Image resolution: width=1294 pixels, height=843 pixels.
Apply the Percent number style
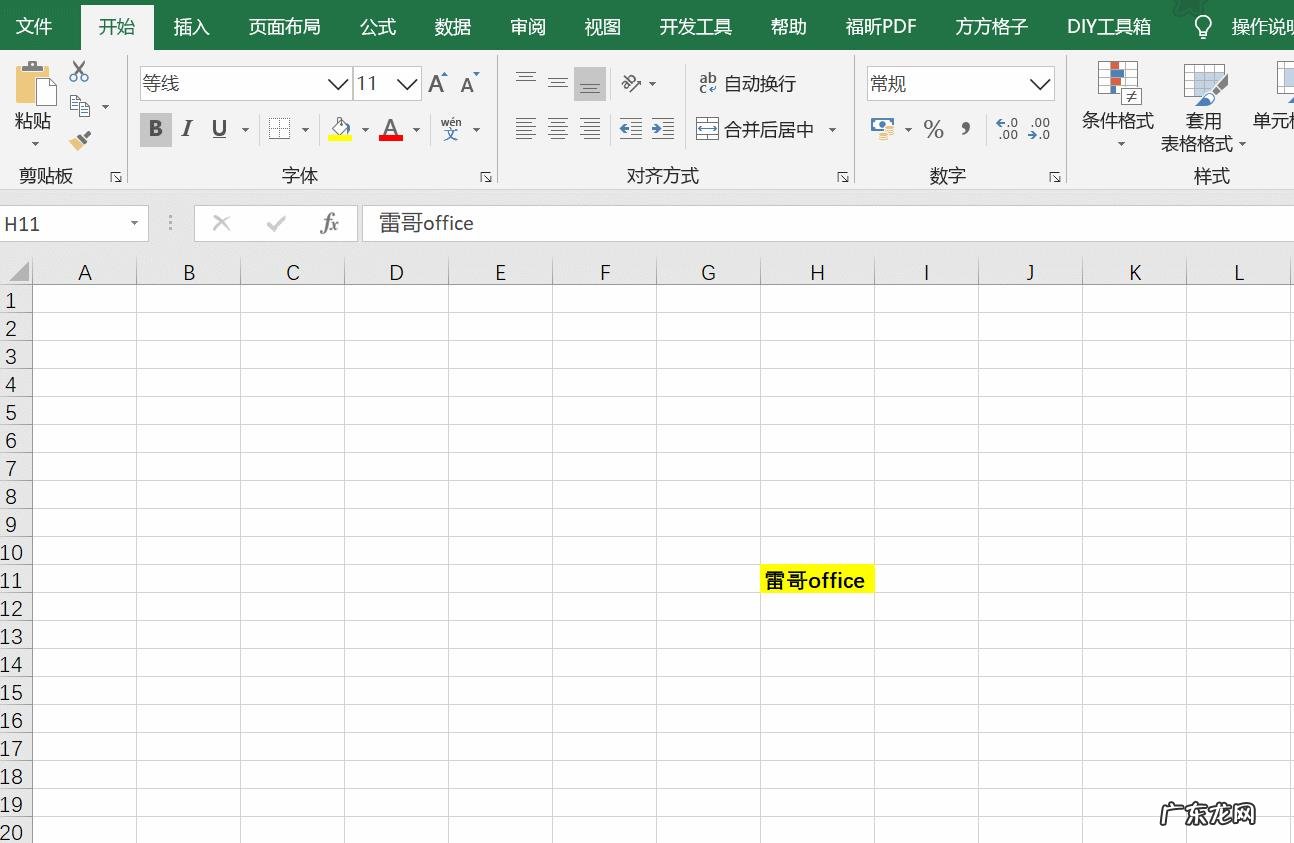pyautogui.click(x=933, y=128)
